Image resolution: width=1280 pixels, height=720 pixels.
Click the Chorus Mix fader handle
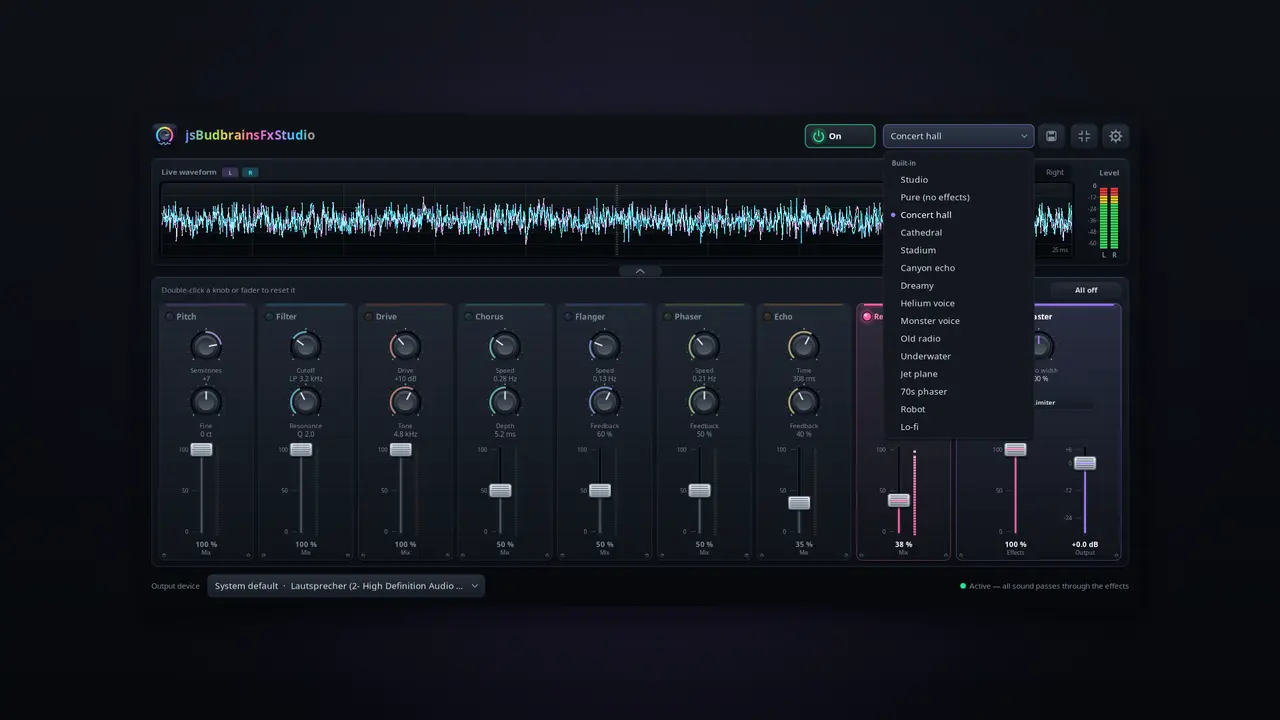pos(500,490)
